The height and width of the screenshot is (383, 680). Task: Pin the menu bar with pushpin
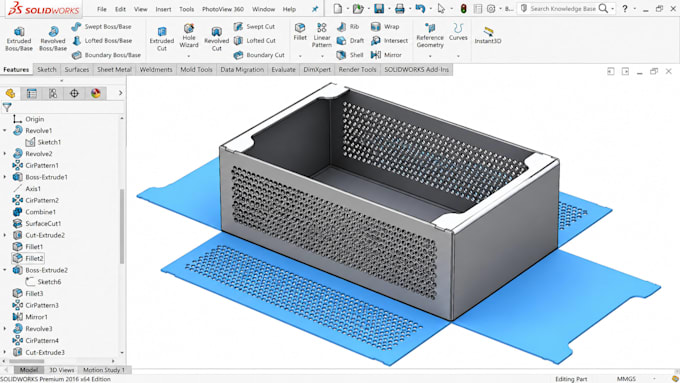point(315,9)
